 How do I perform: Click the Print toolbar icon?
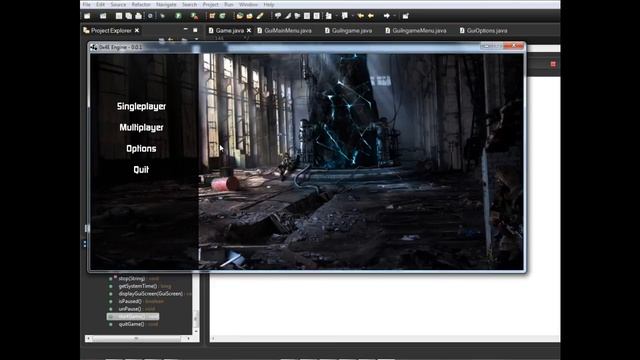139,16
